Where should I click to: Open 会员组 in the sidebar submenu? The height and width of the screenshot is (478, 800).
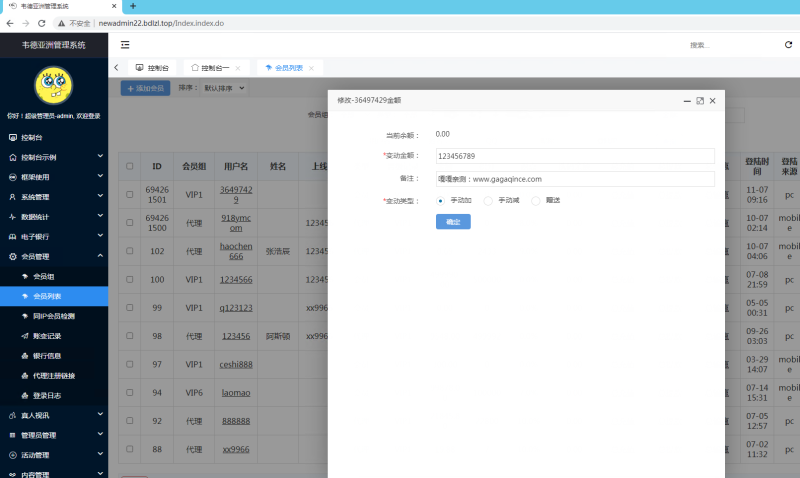tap(54, 276)
